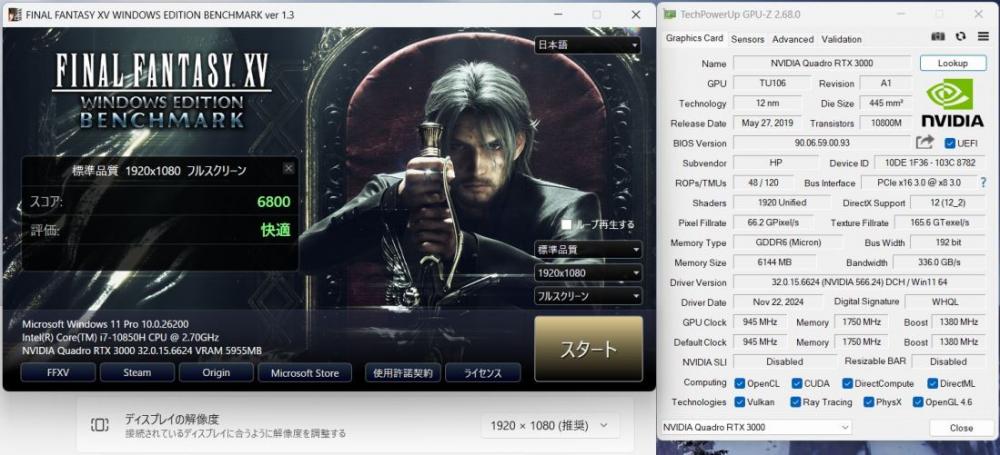Toggle PhysX checkbox
Viewport: 1000px width, 455px height.
click(869, 402)
